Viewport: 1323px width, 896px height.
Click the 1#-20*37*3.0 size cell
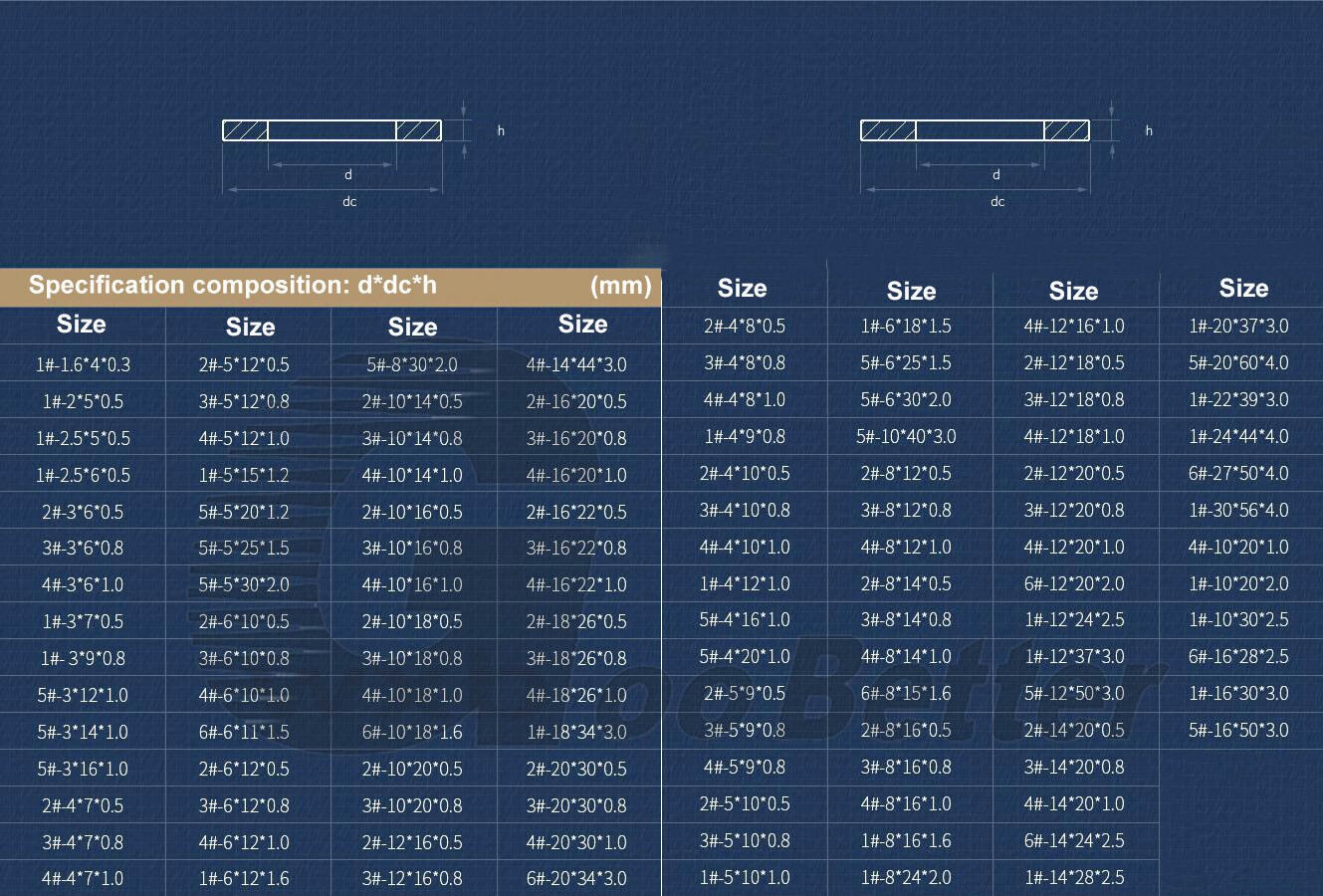click(x=1238, y=326)
